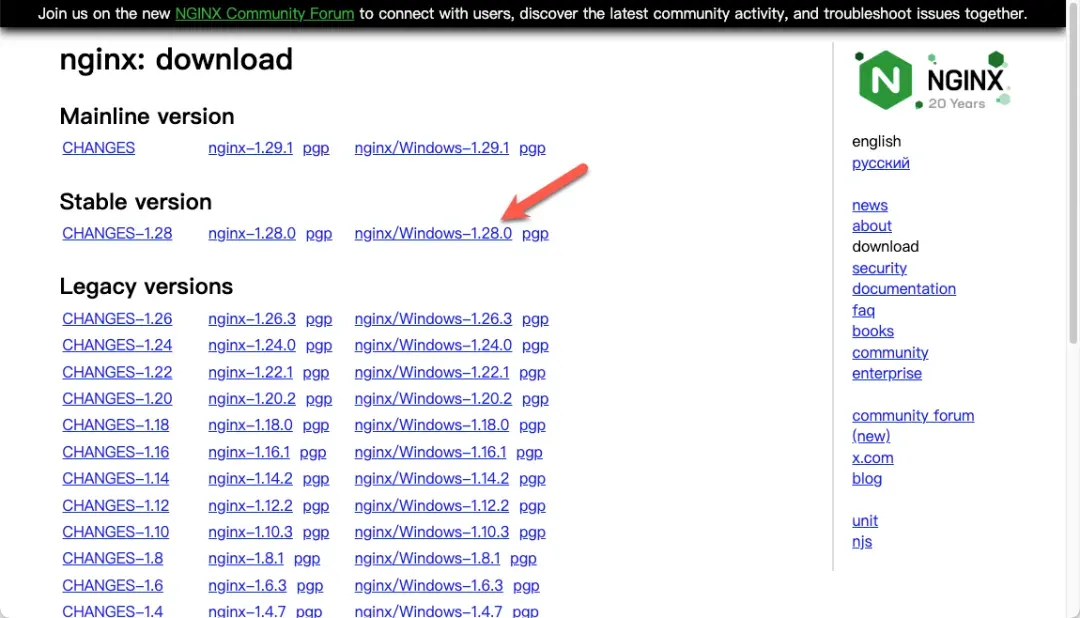Image resolution: width=1080 pixels, height=618 pixels.
Task: Download nginx-1.20.2 source
Action: (x=251, y=398)
